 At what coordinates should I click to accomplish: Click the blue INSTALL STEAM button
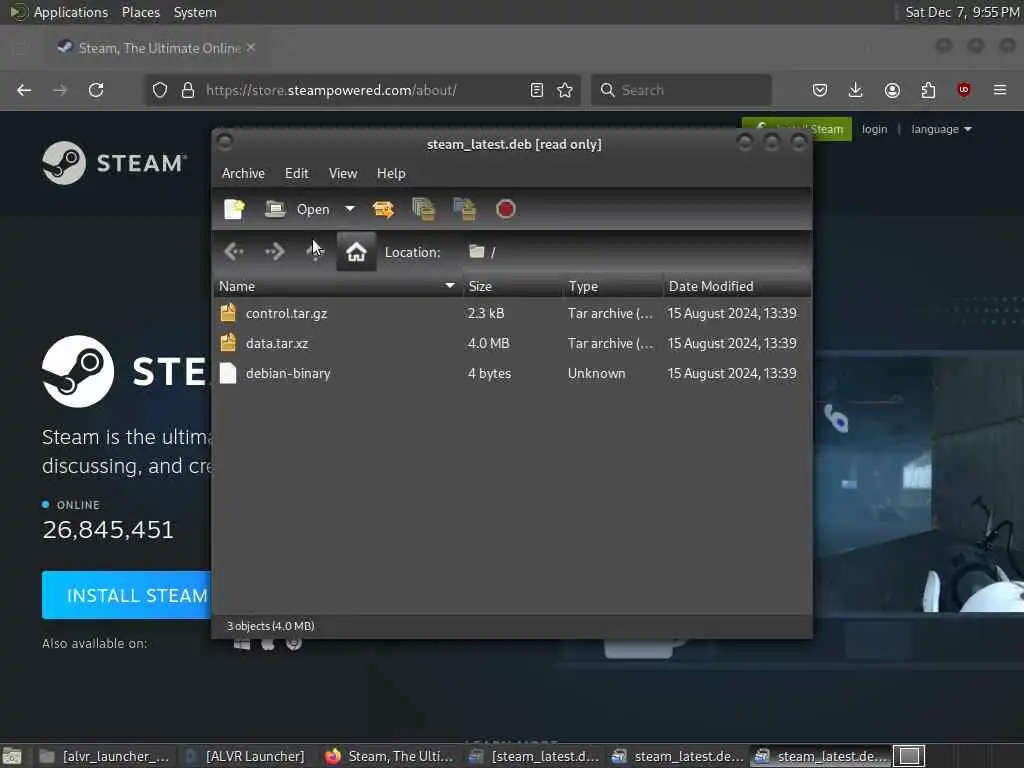(x=127, y=595)
